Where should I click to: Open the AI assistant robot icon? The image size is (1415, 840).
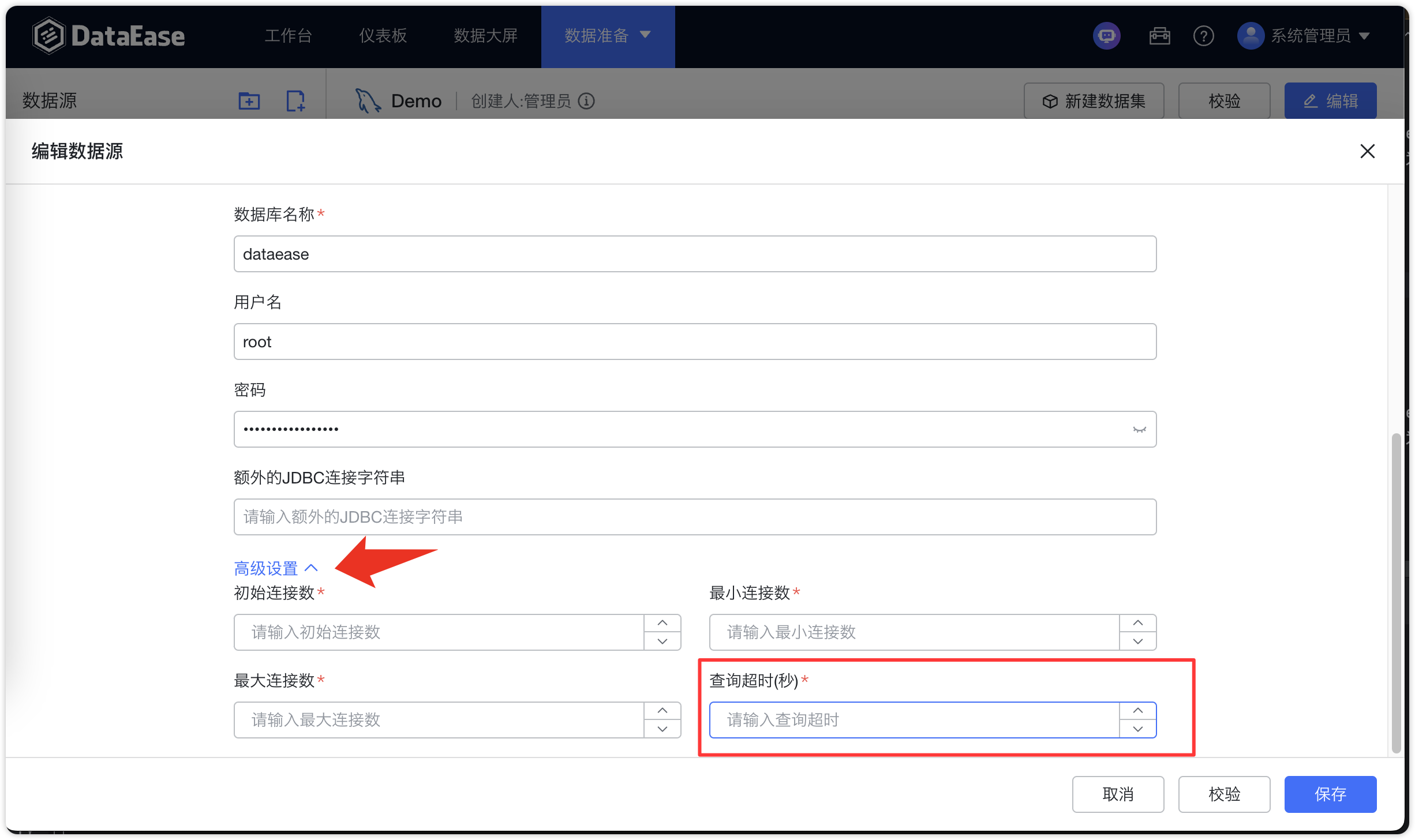click(x=1106, y=36)
